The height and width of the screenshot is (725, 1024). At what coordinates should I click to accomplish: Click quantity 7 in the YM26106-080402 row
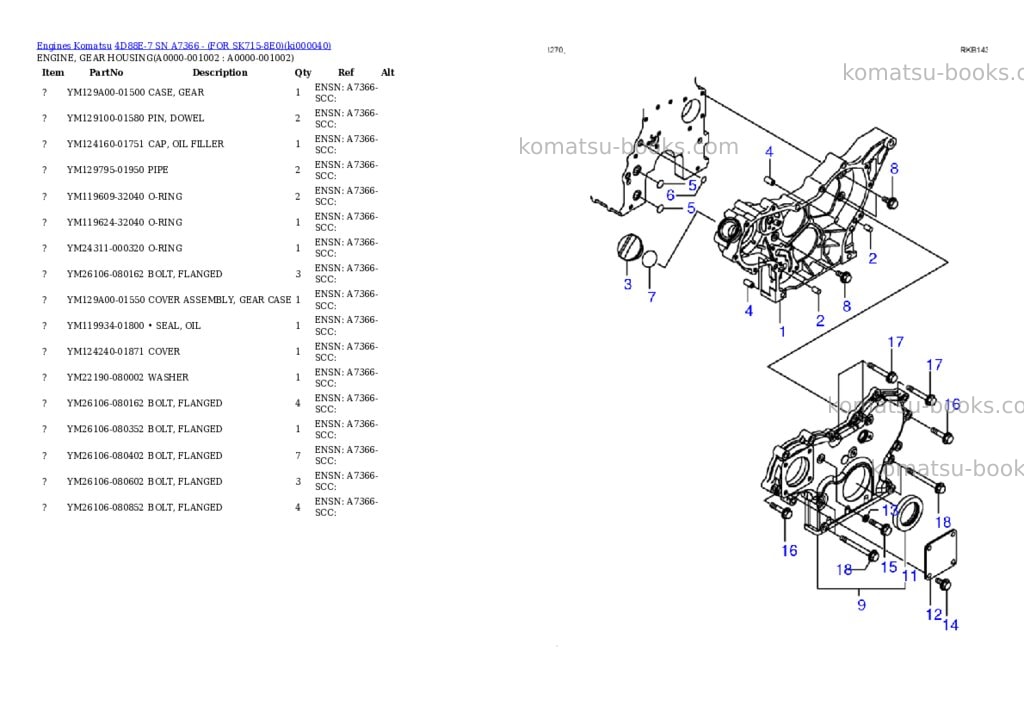(x=298, y=456)
